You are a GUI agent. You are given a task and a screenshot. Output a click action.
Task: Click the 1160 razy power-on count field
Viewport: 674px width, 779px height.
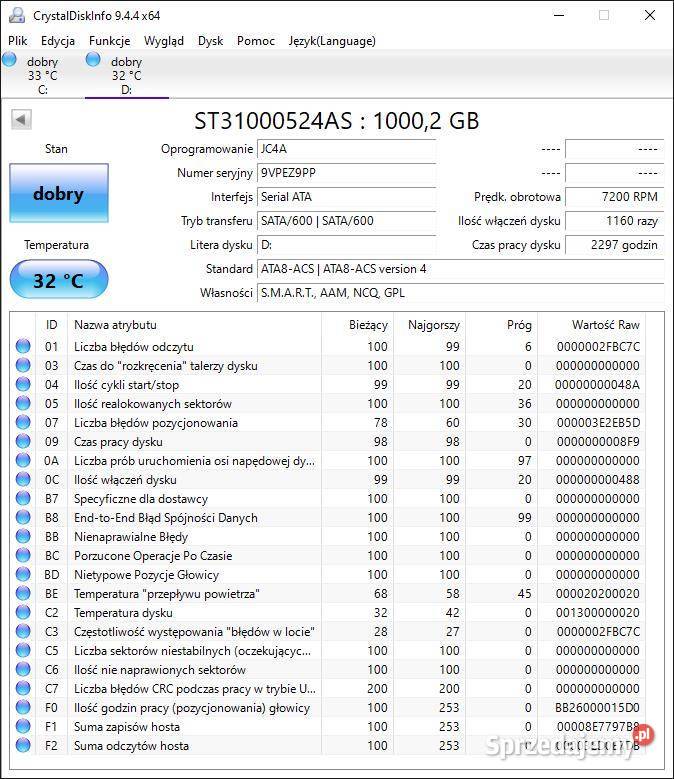pos(615,221)
